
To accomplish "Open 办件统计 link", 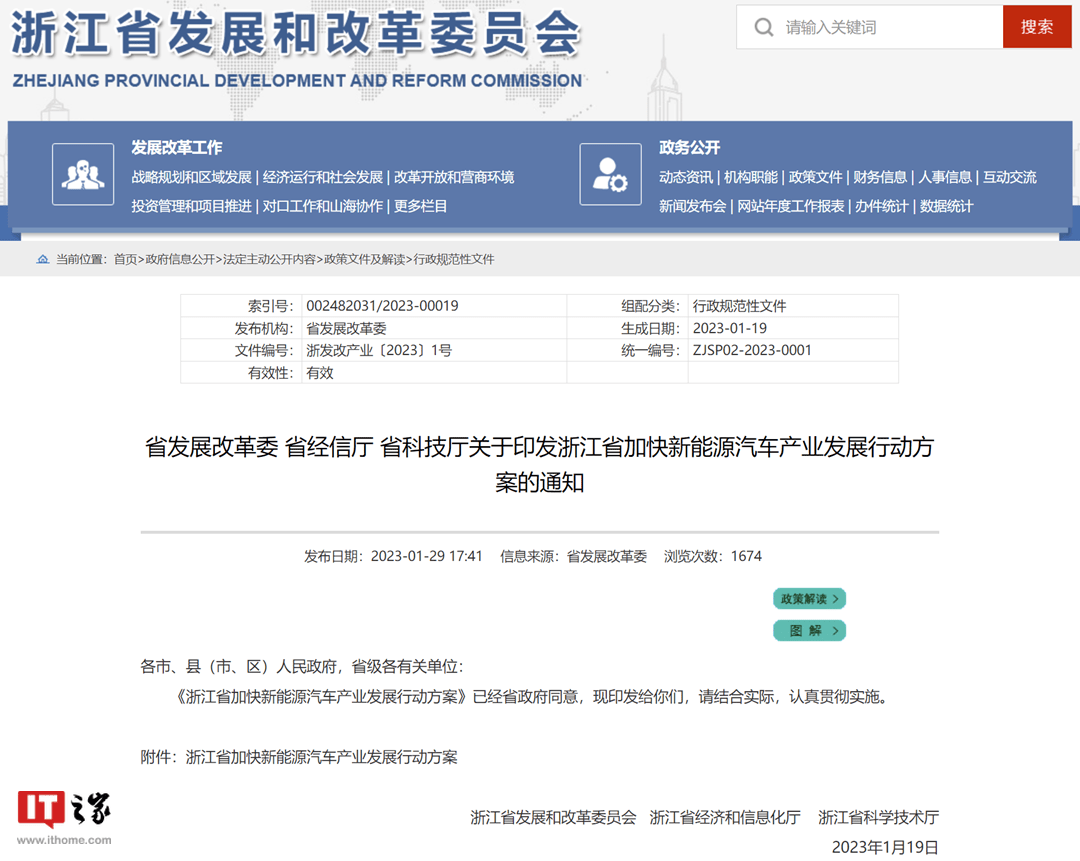I will pyautogui.click(x=882, y=206).
